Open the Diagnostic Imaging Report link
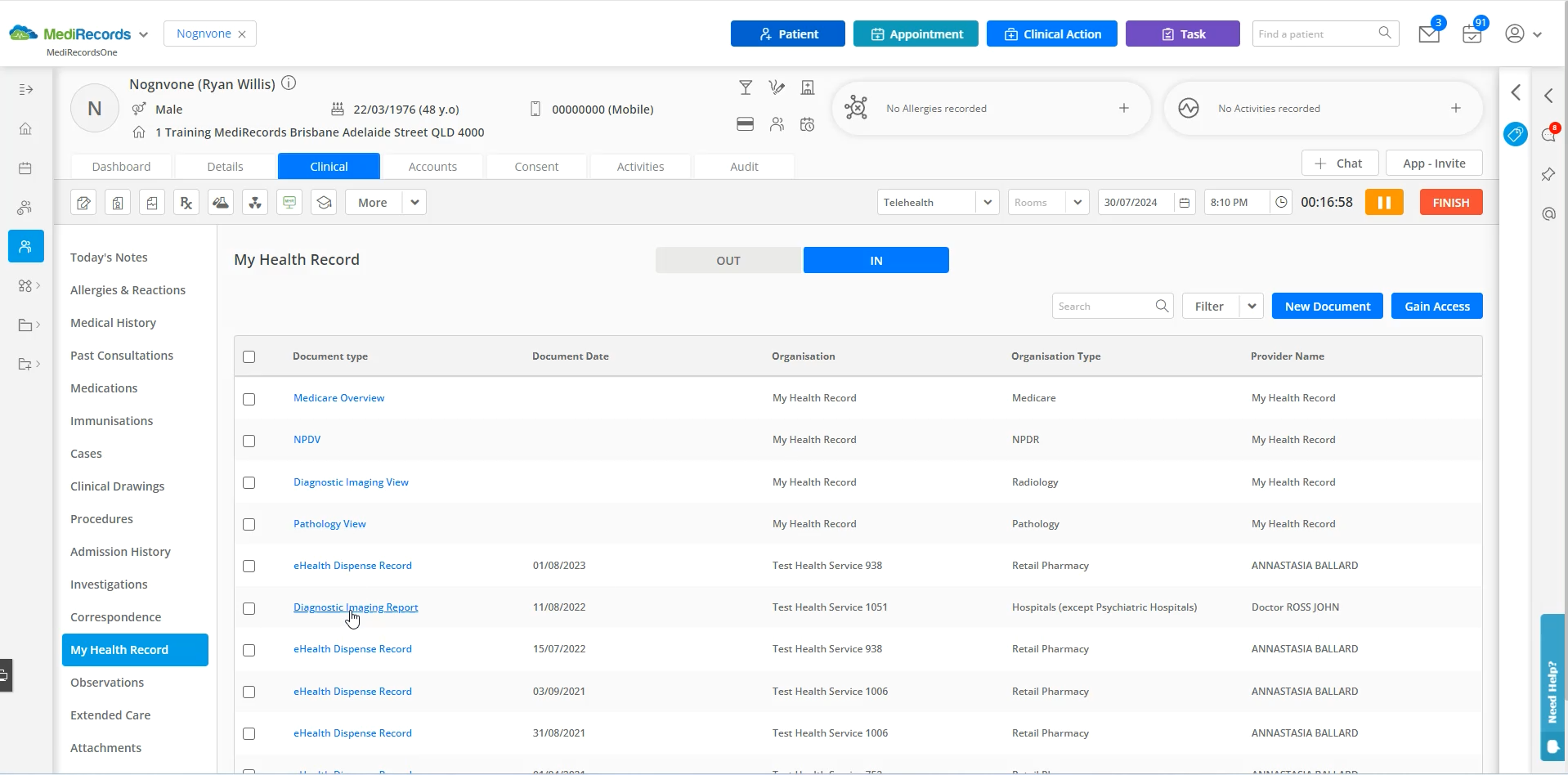 coord(355,607)
